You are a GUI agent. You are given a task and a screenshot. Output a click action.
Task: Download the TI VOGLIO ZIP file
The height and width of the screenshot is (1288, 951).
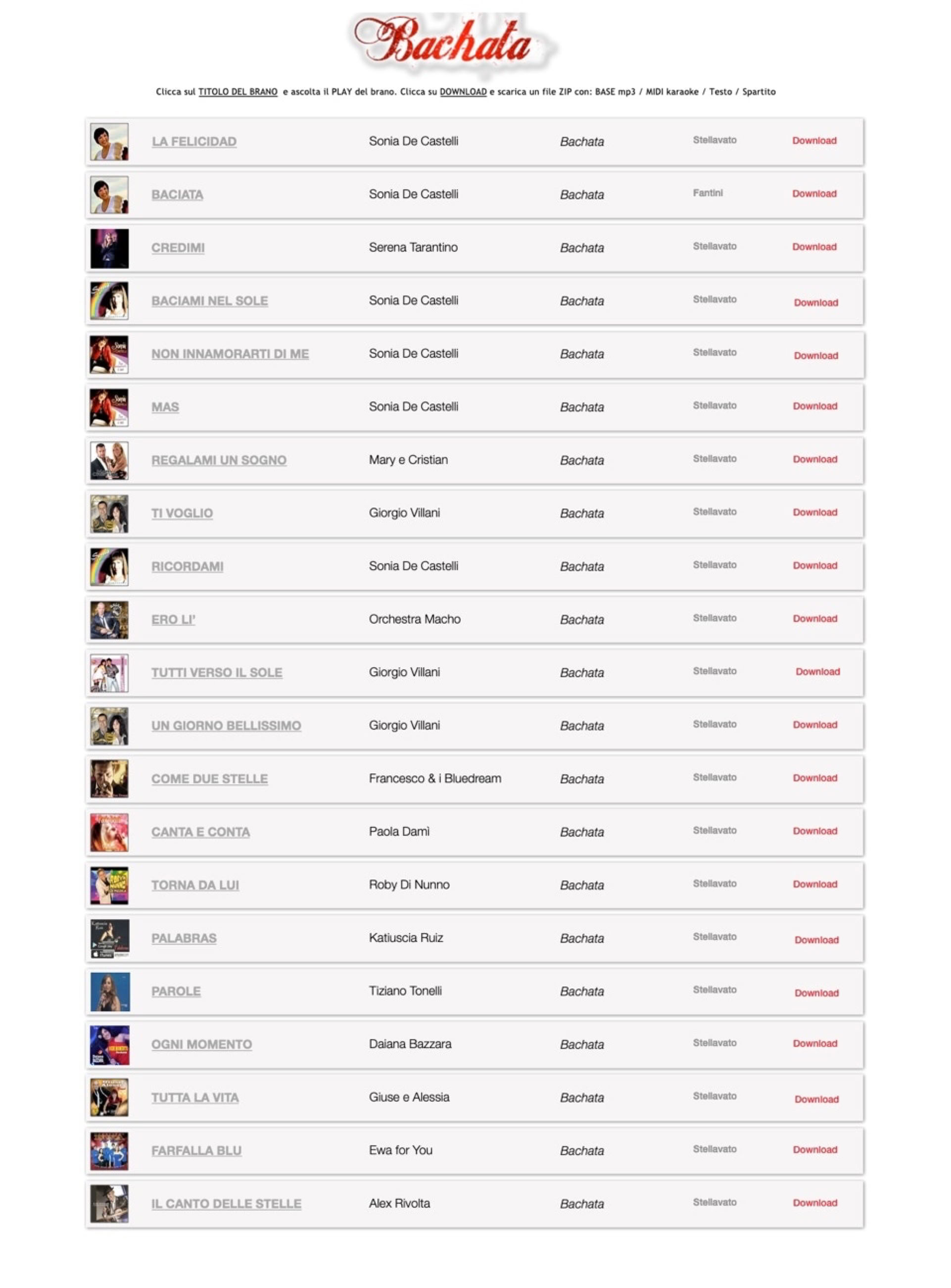(814, 512)
